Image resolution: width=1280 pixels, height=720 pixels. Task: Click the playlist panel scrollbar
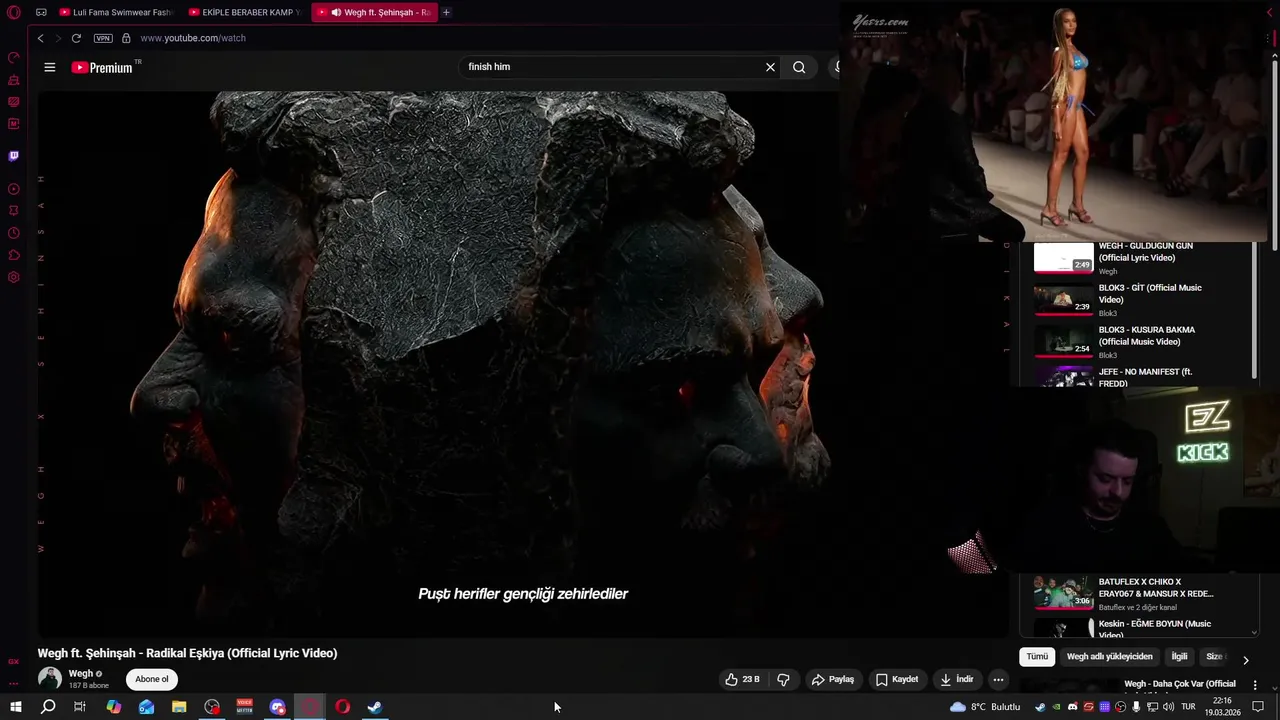[x=1255, y=310]
